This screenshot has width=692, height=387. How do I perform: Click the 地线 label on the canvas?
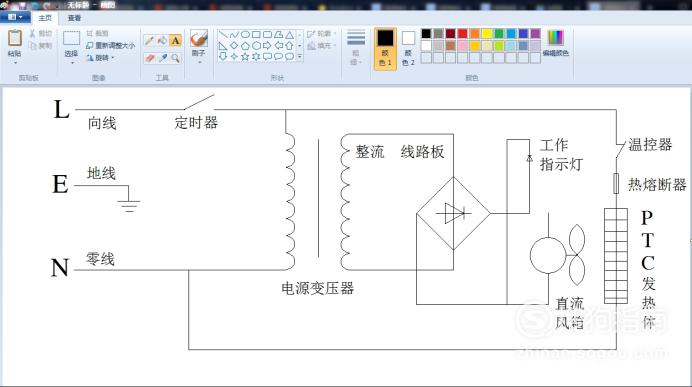102,173
